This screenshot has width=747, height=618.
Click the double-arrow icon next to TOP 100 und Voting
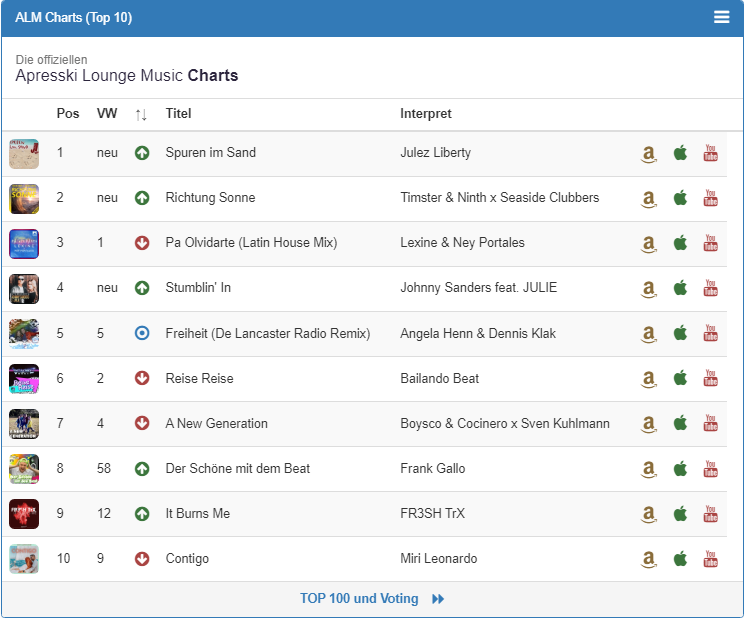pyautogui.click(x=438, y=599)
